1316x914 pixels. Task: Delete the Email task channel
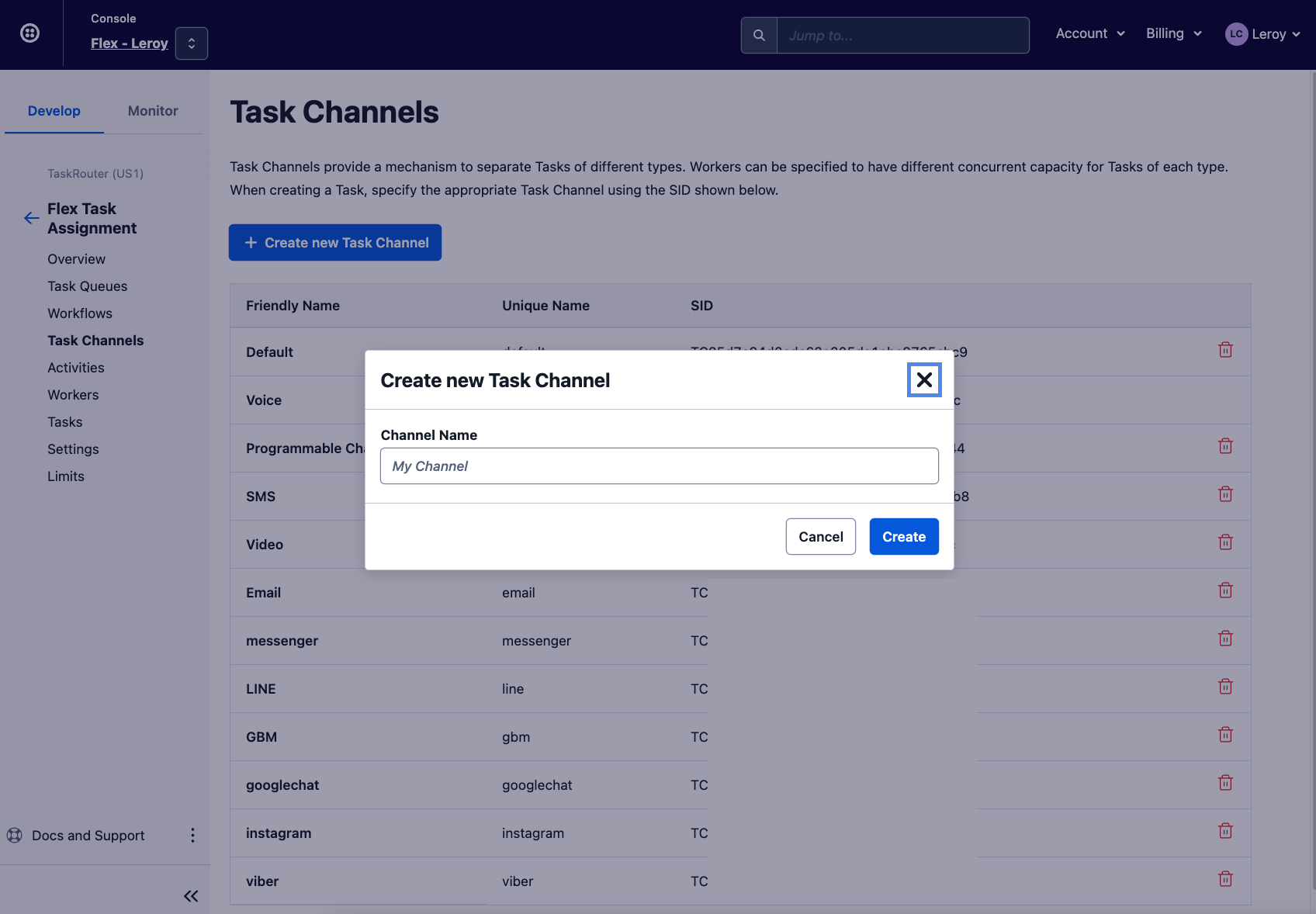pyautogui.click(x=1225, y=590)
